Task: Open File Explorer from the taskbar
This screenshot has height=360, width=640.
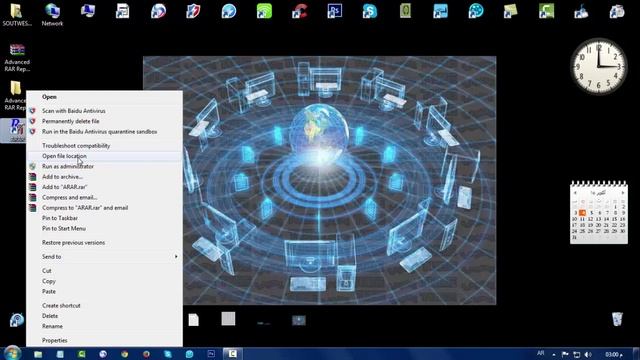Action: point(38,354)
